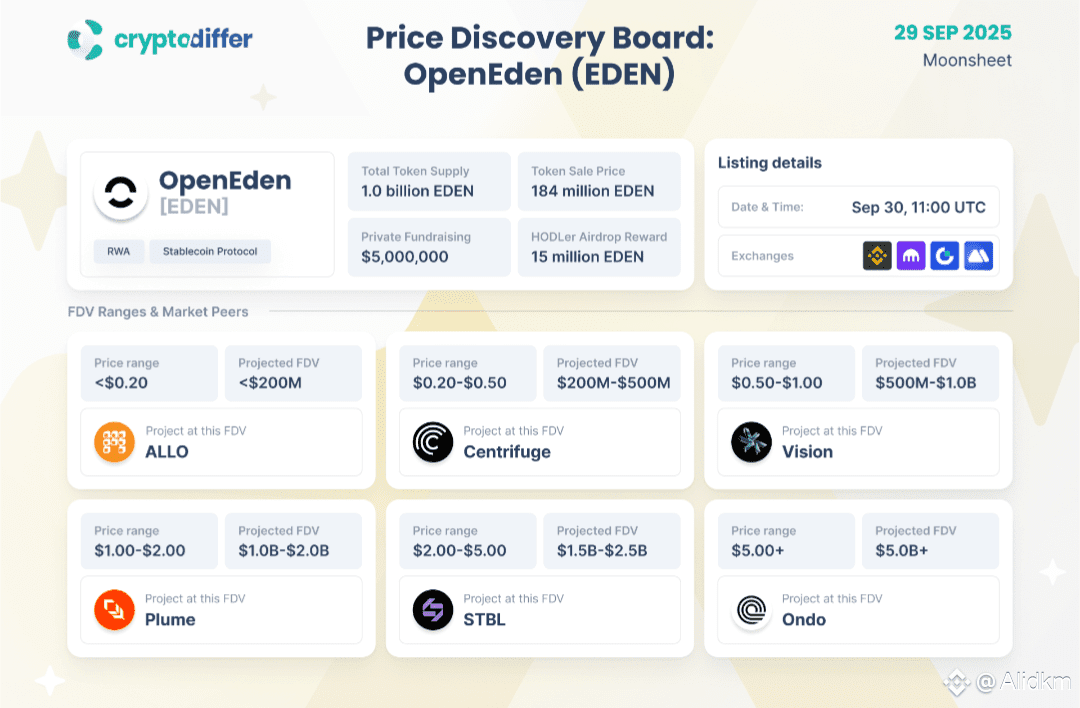
Task: Open the Ondo project icon
Action: coord(751,610)
